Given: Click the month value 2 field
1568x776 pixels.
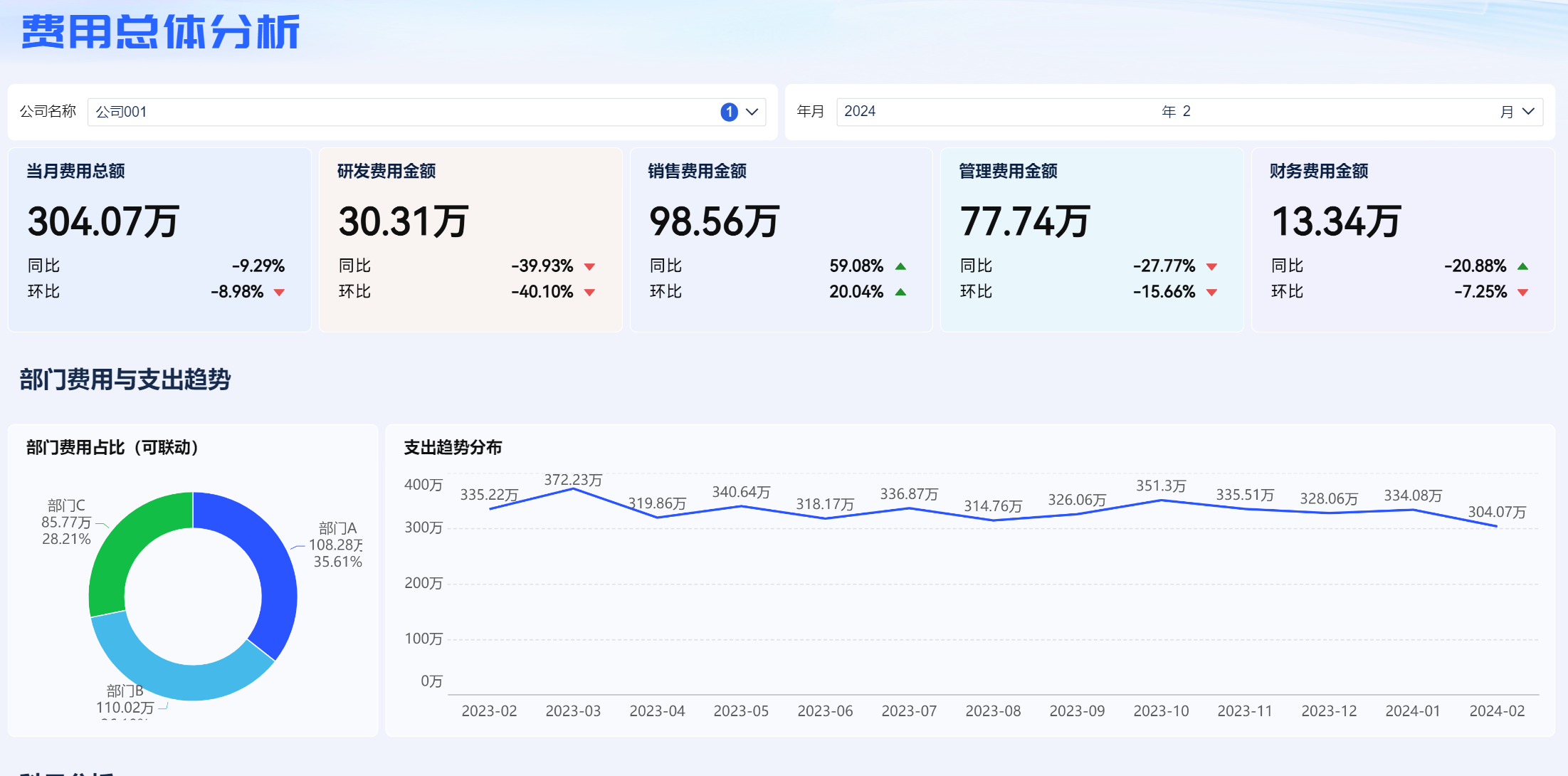Looking at the screenshot, I should pos(1186,112).
